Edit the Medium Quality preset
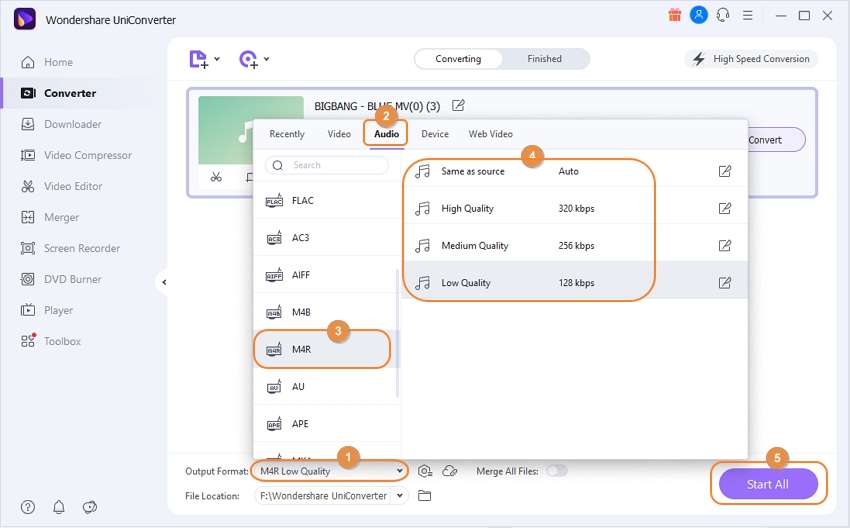Image resolution: width=850 pixels, height=528 pixels. pos(725,246)
